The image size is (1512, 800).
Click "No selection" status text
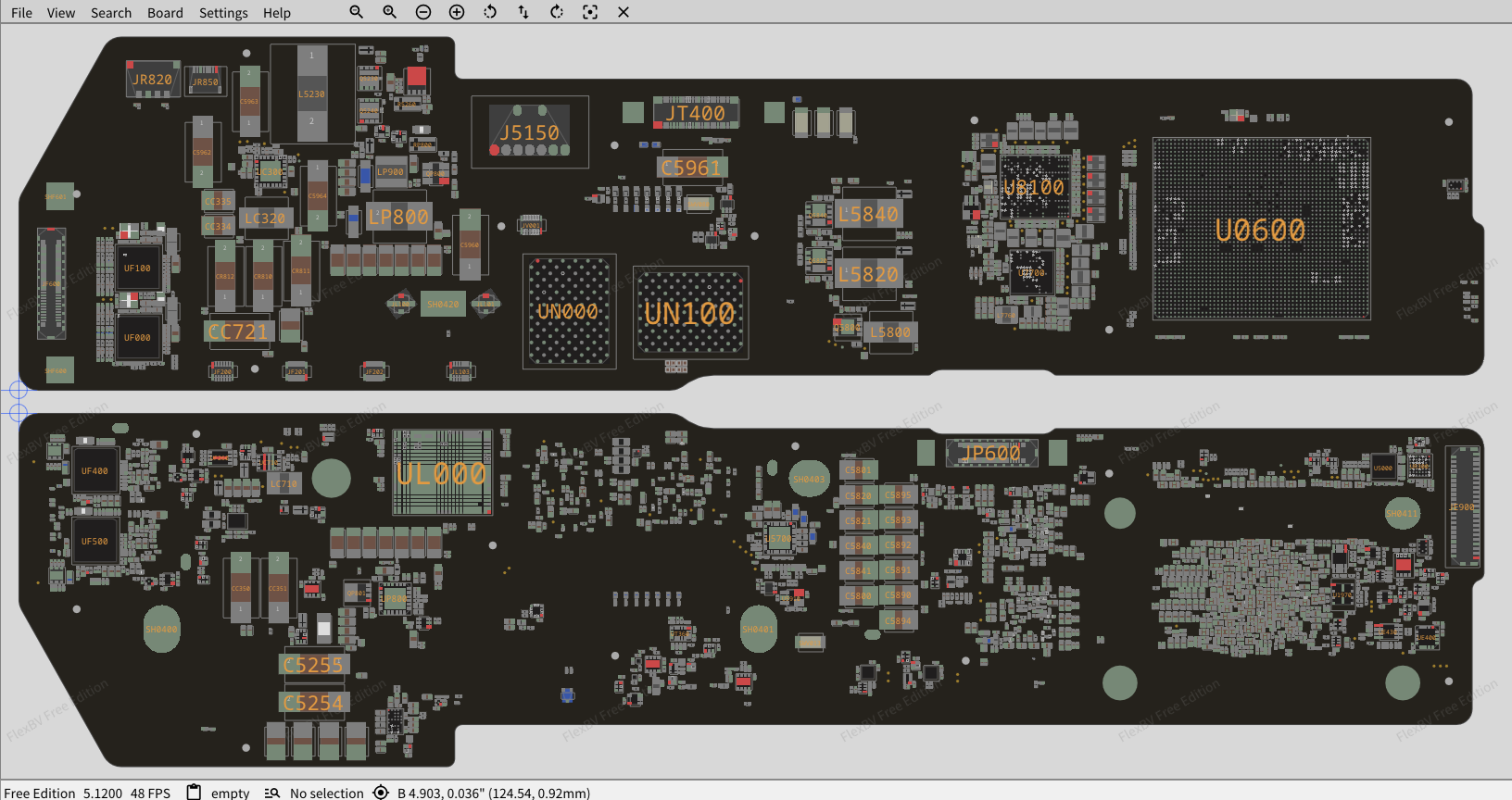pyautogui.click(x=326, y=793)
